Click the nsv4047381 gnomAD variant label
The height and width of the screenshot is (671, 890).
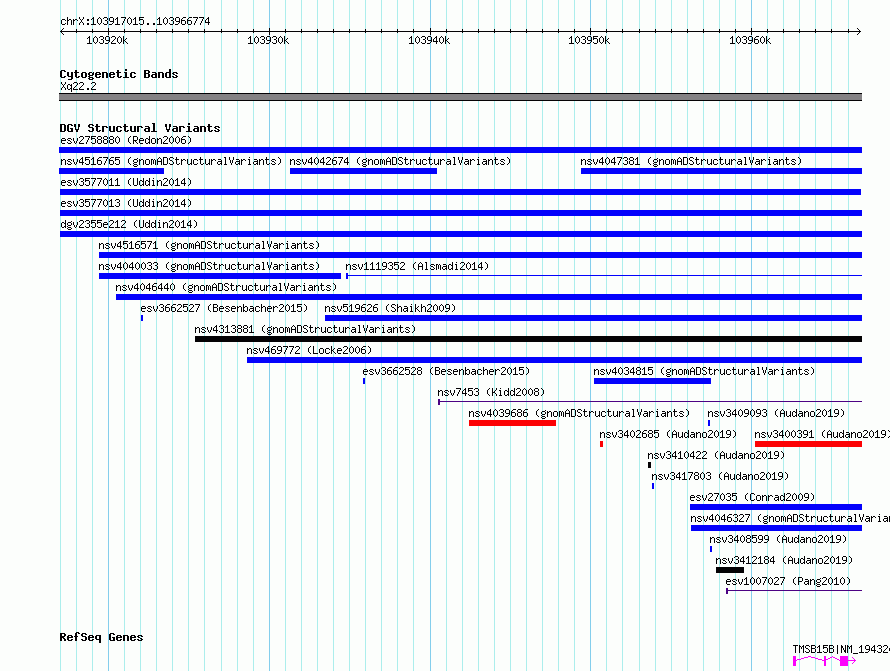(x=691, y=161)
